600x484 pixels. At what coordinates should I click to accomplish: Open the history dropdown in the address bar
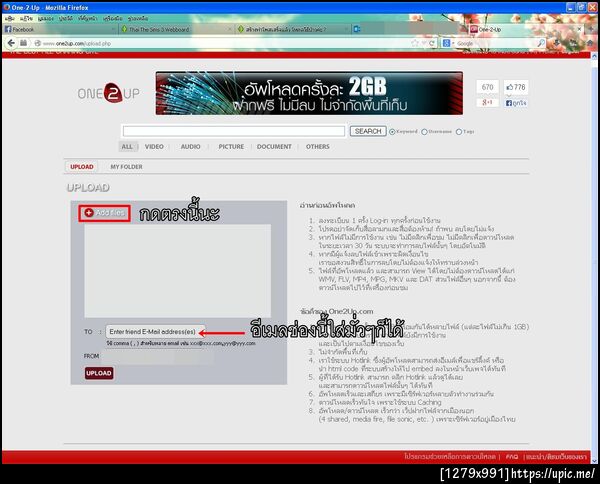(x=424, y=43)
